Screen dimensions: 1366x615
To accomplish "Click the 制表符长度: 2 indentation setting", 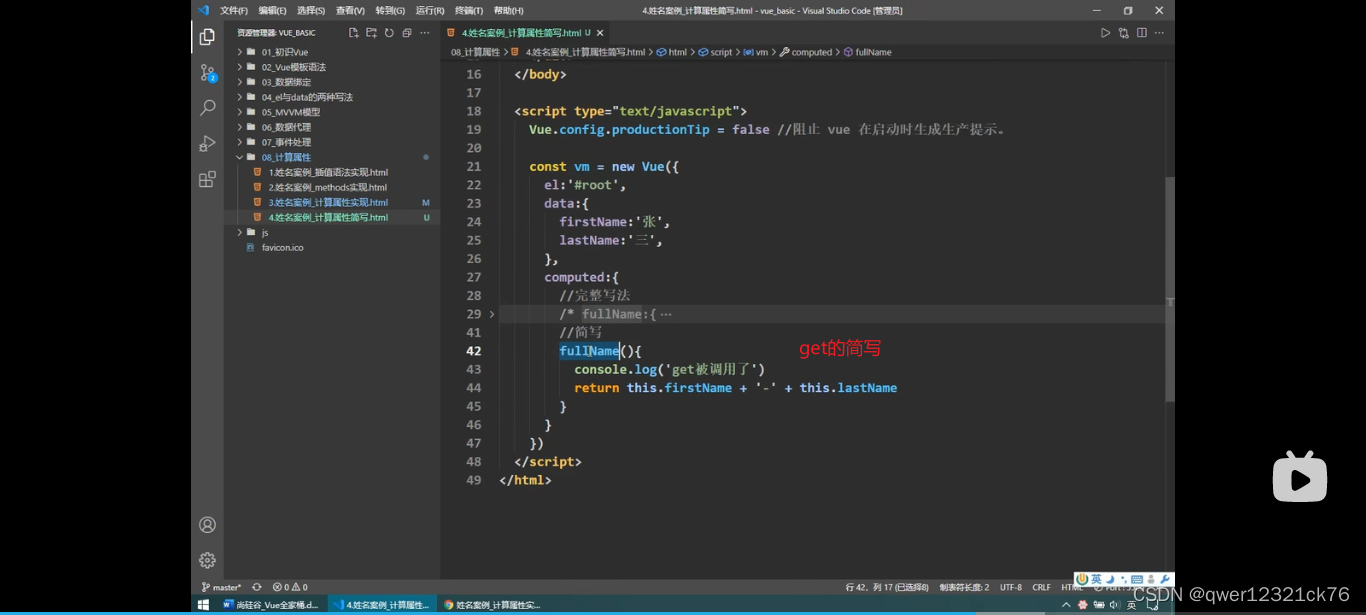I will tap(964, 587).
